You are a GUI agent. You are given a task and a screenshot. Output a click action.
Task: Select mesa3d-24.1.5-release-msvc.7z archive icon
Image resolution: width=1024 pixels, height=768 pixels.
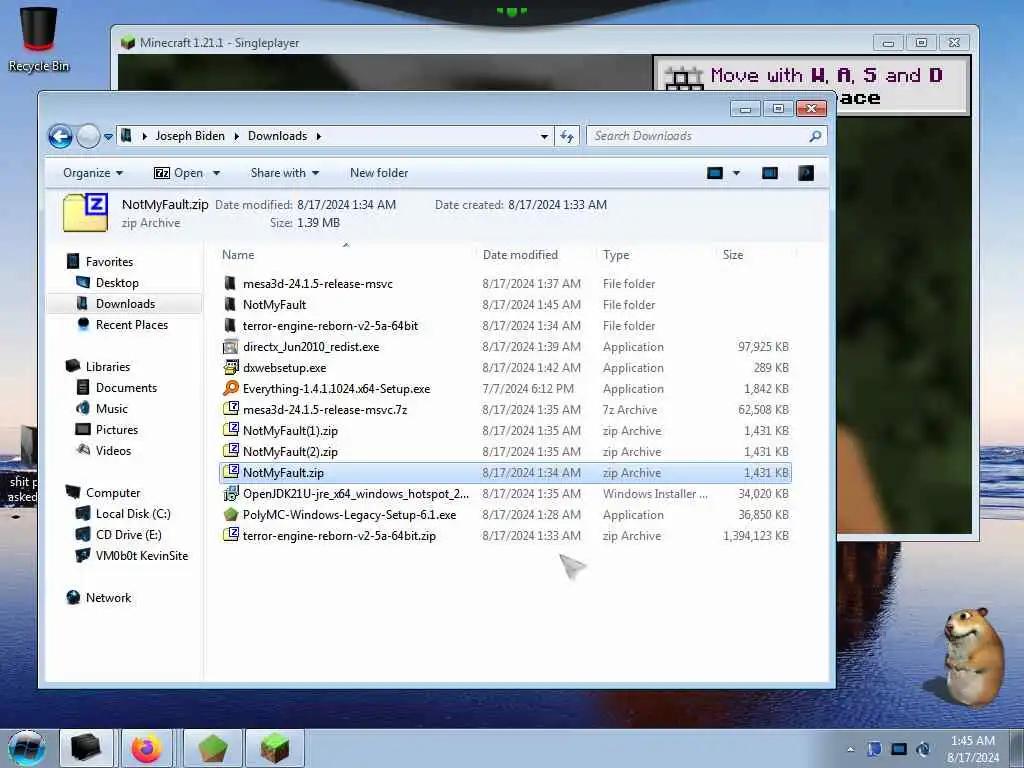(x=231, y=409)
